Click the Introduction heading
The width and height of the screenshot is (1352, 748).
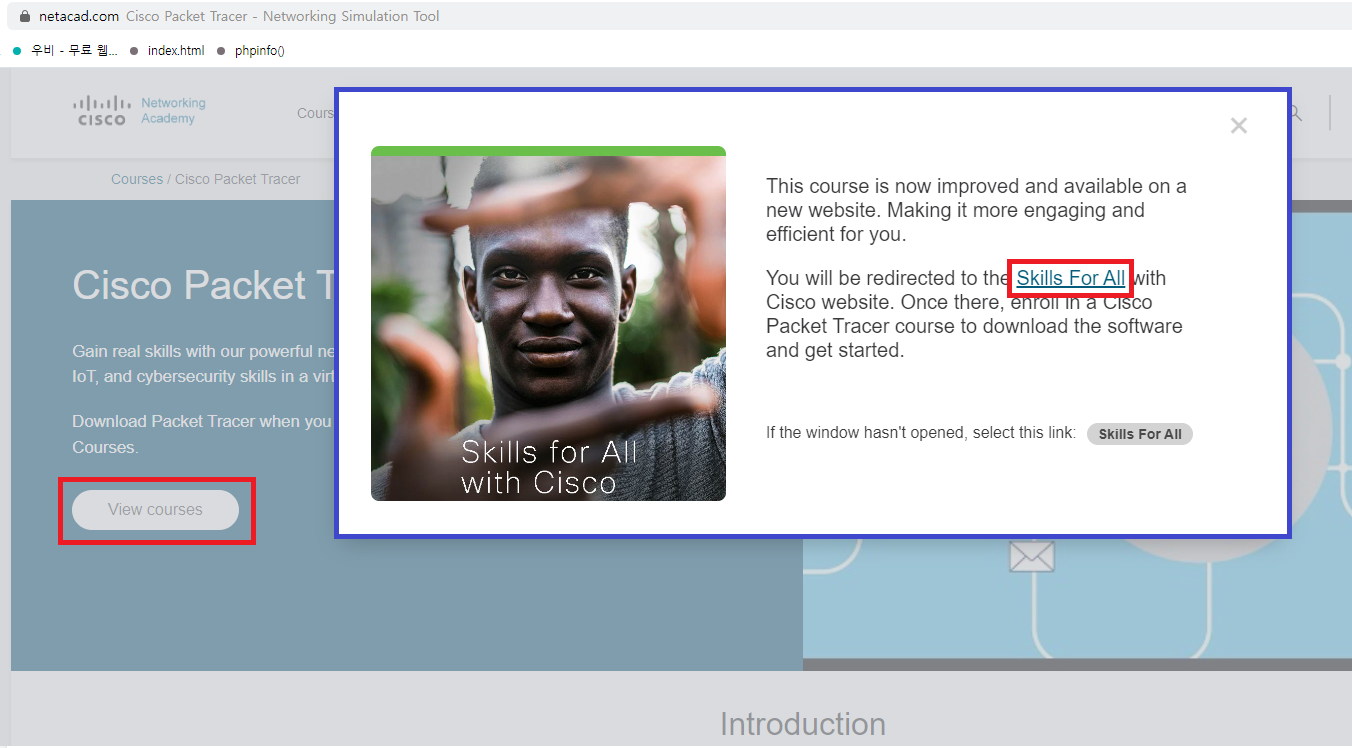pos(803,724)
